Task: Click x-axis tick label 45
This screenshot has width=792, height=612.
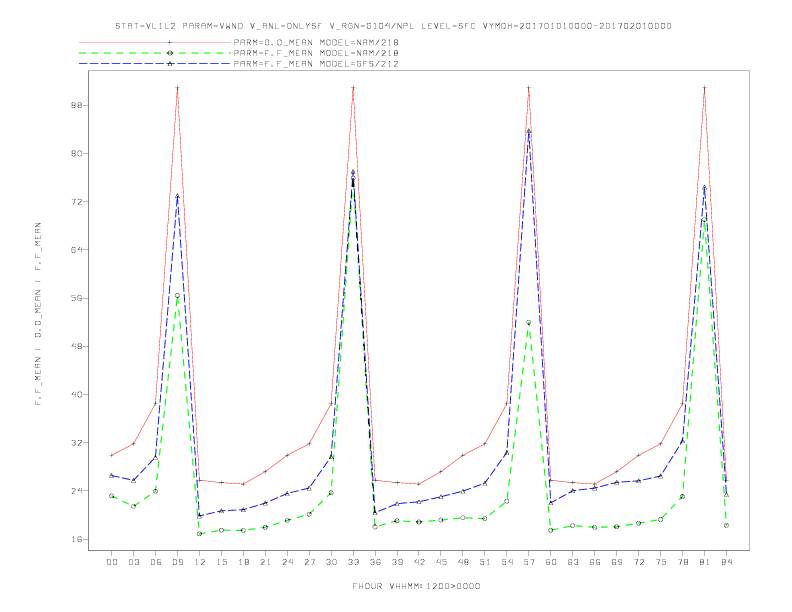Action: pos(441,562)
